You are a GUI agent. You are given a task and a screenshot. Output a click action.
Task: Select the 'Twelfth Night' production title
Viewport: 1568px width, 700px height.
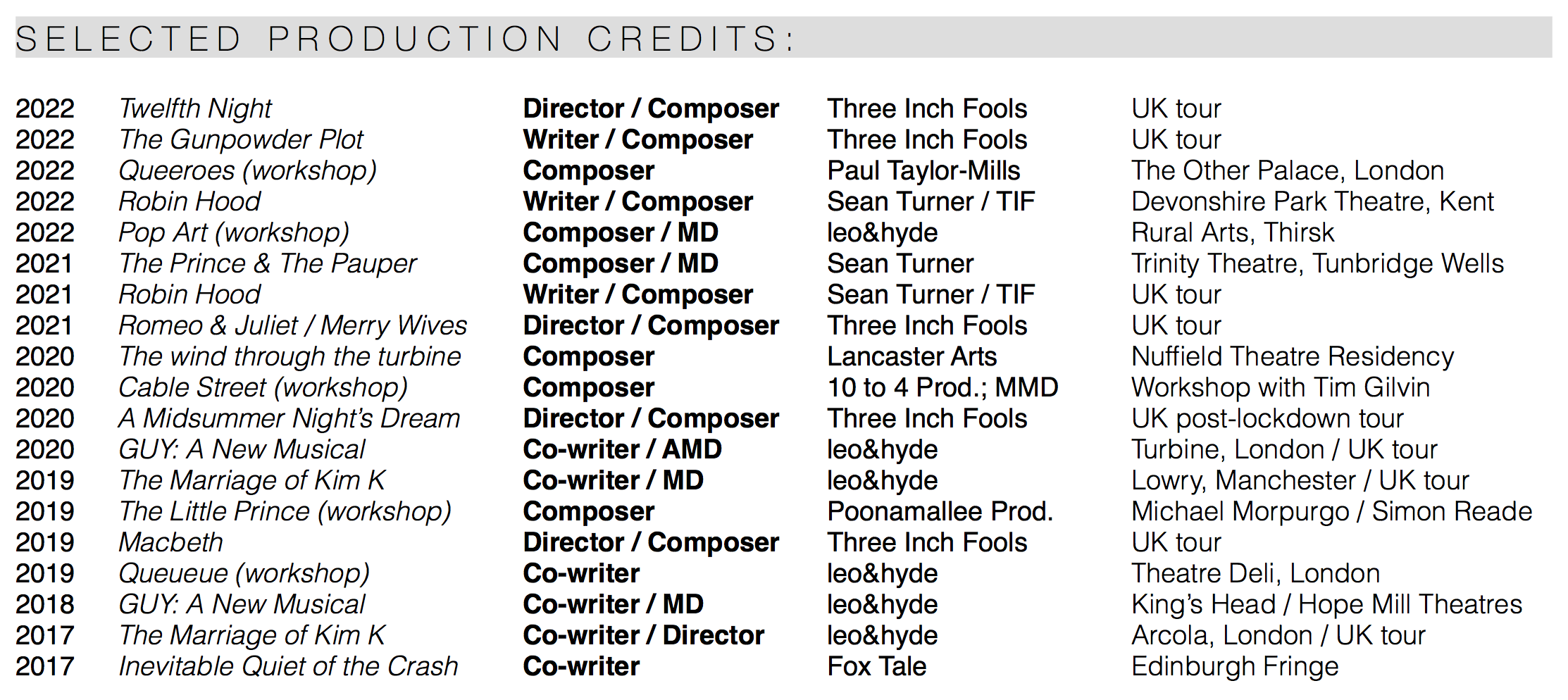(x=195, y=108)
